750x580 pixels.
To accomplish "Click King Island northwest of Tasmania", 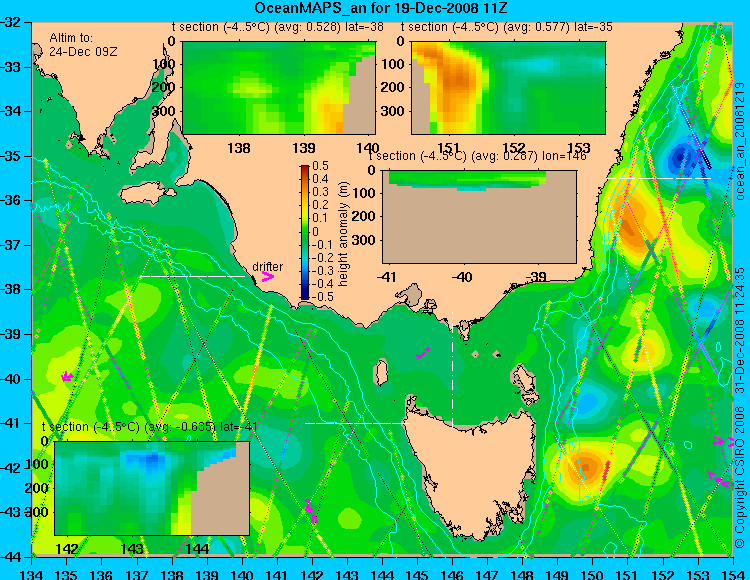I will (x=381, y=372).
